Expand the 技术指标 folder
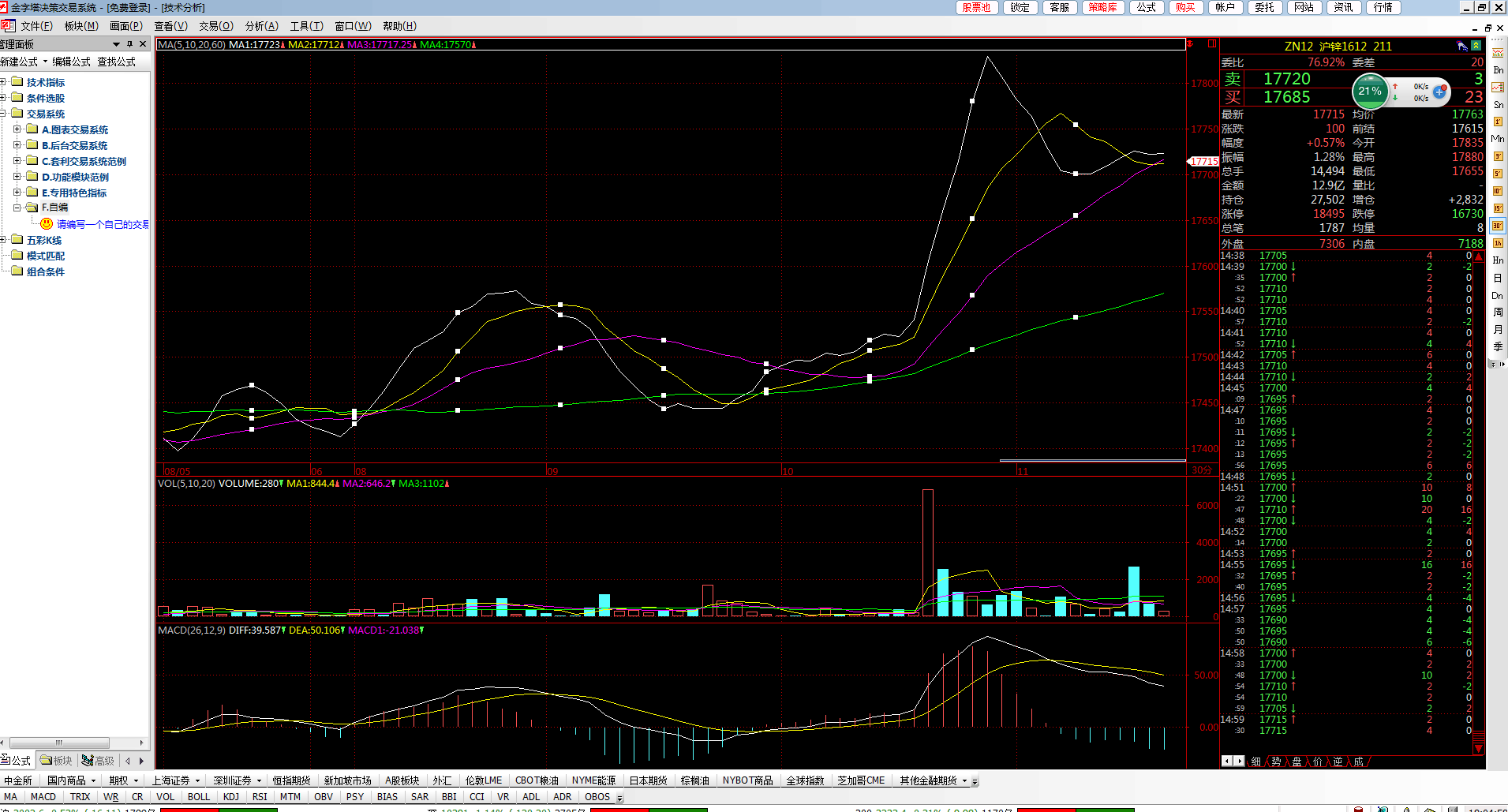 point(4,82)
